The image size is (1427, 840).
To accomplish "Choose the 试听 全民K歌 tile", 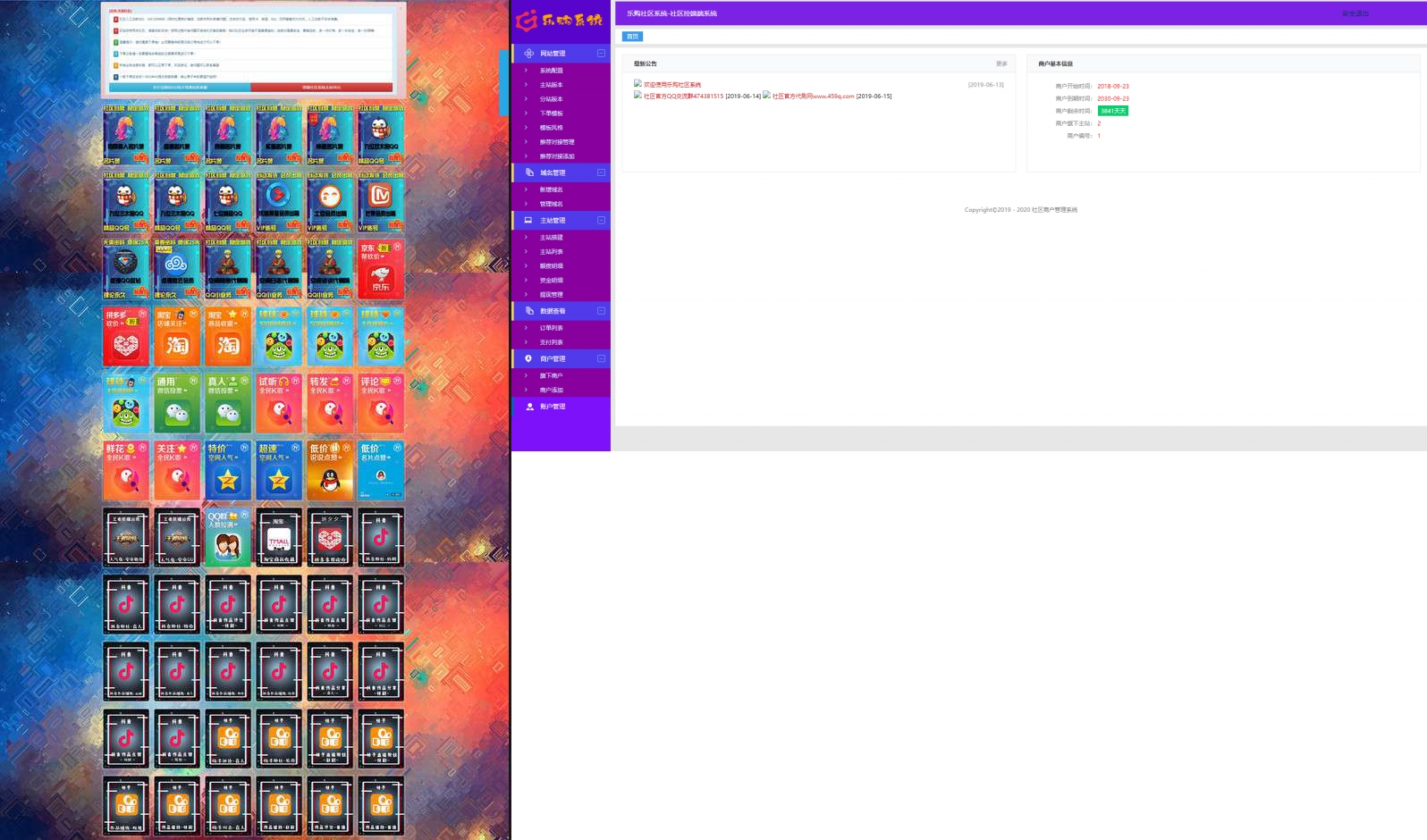I will [x=279, y=403].
